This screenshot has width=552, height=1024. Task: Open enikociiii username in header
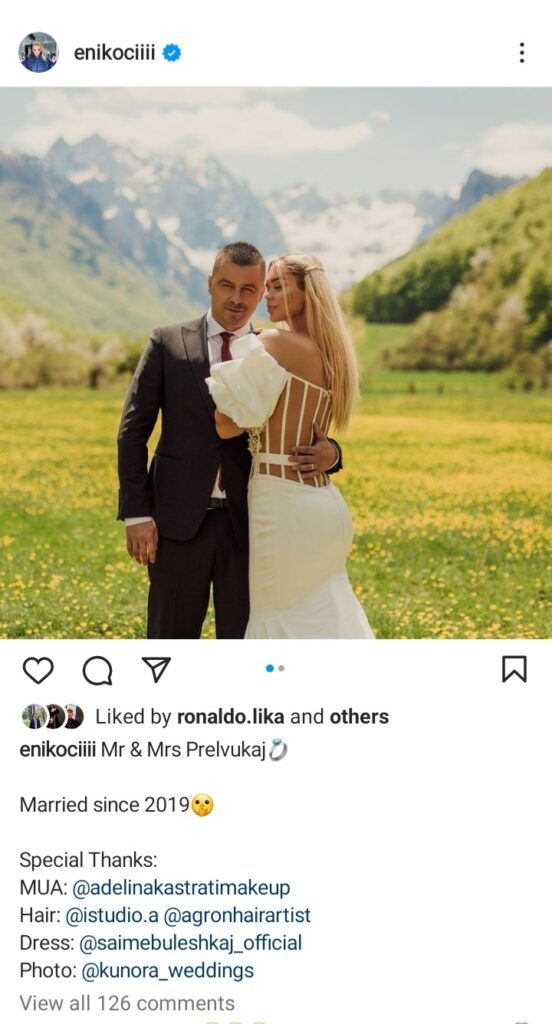[x=114, y=53]
